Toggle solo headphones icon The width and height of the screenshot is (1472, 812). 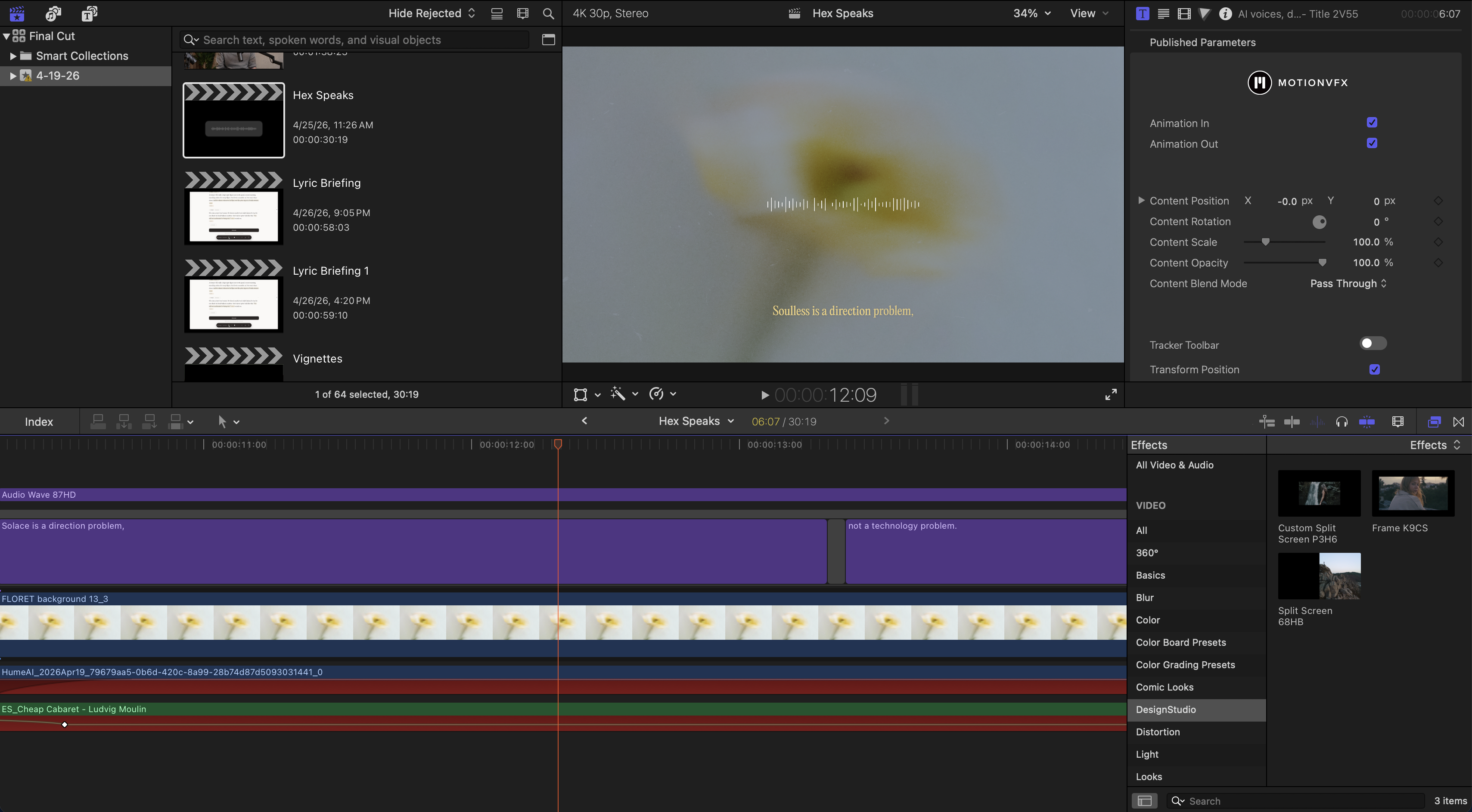point(1341,421)
